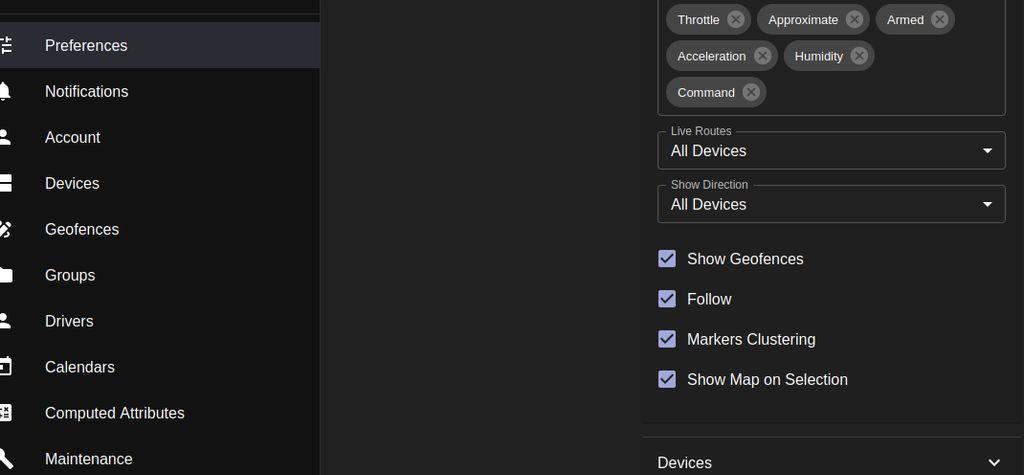Open Geofences from the sidebar

coord(82,229)
